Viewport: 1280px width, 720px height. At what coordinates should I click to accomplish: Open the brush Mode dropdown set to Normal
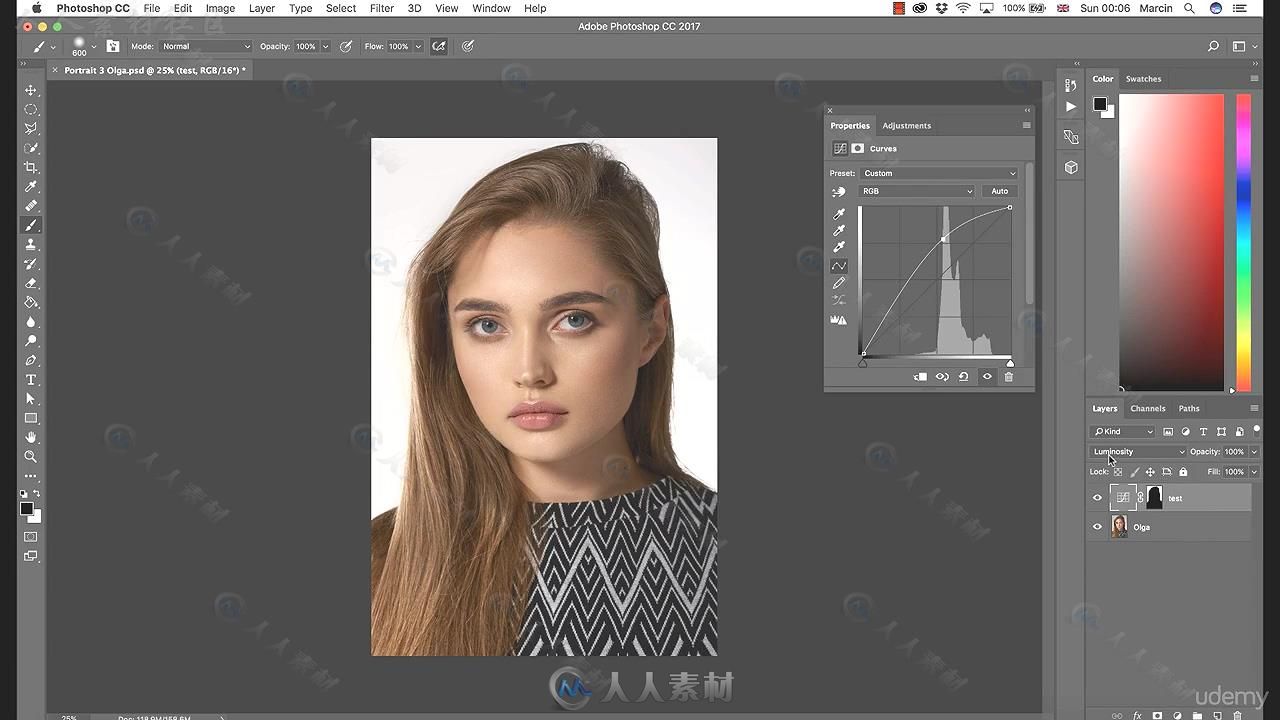tap(206, 46)
